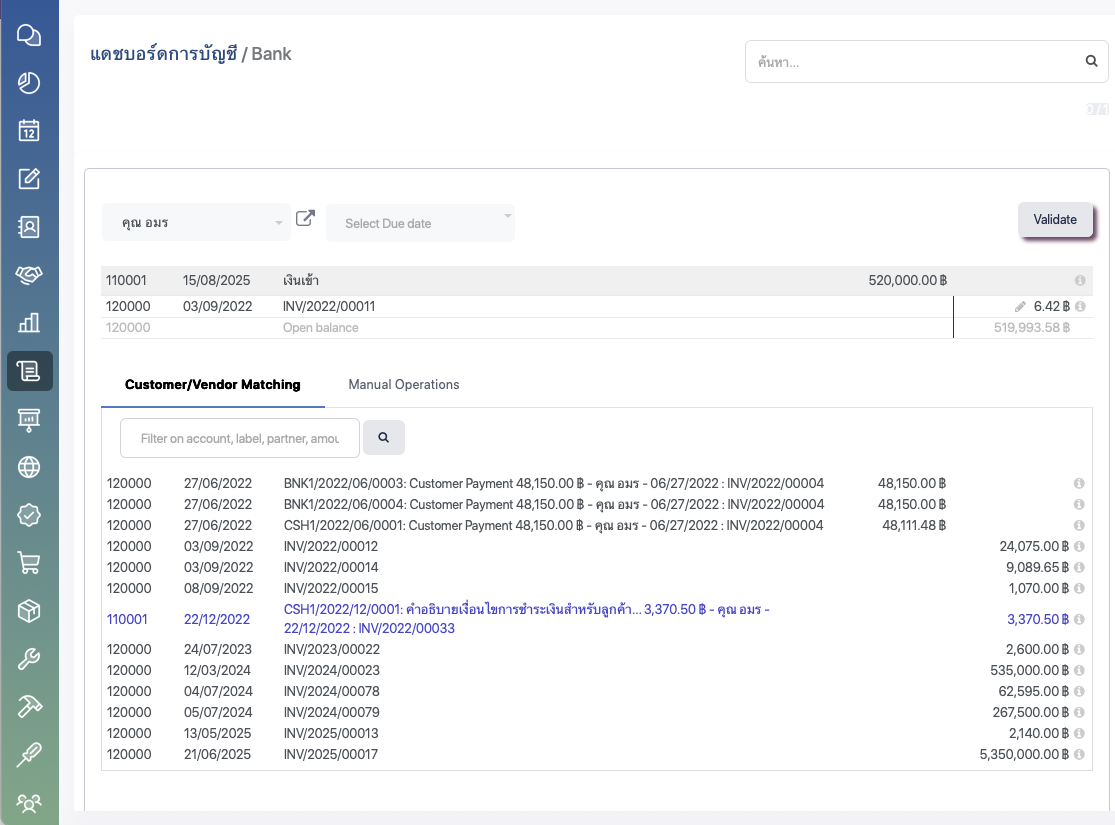Open the shopping cart Purchase icon
The height and width of the screenshot is (825, 1115).
(x=29, y=563)
